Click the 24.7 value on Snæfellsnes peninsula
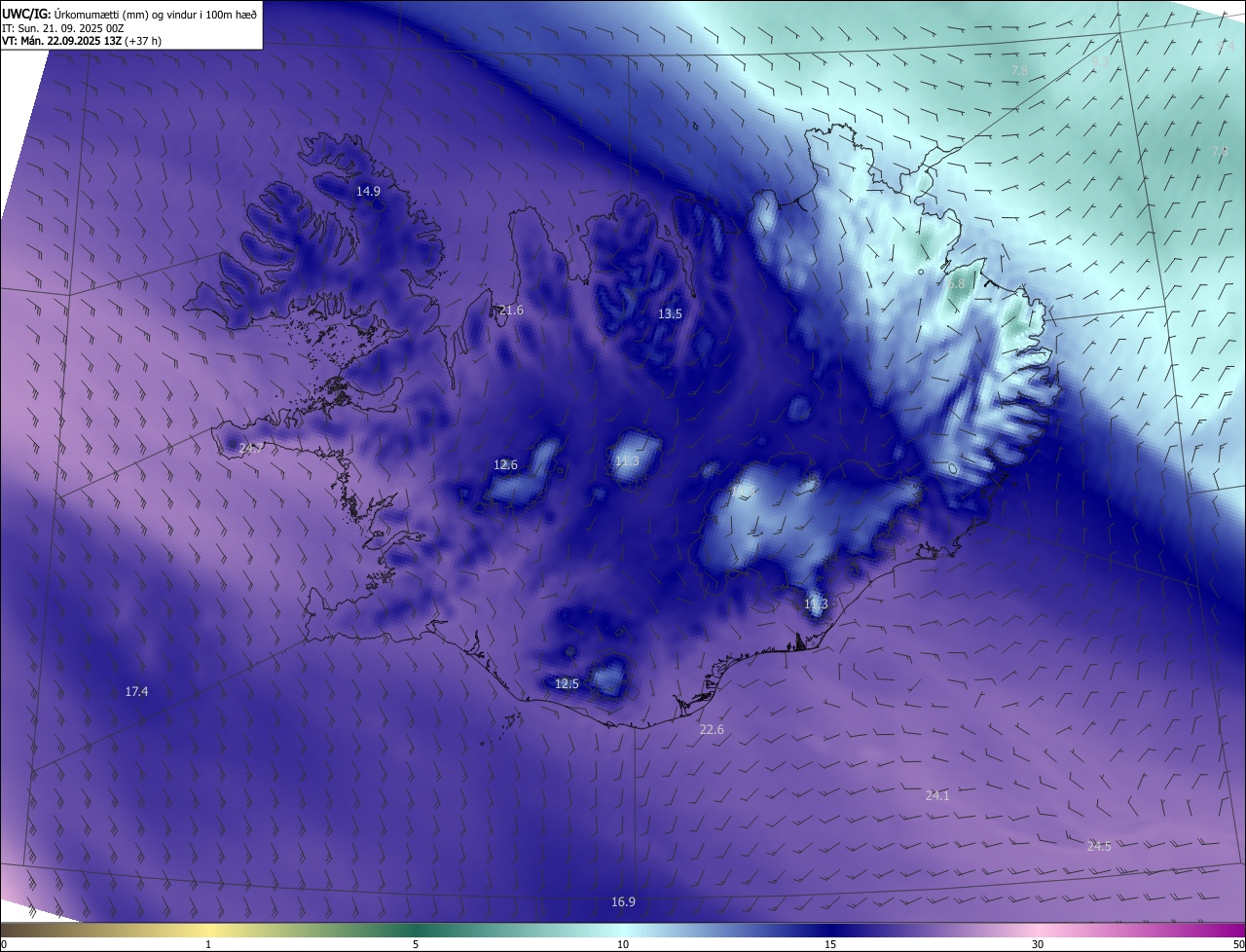Viewport: 1246px width, 952px height. click(250, 449)
